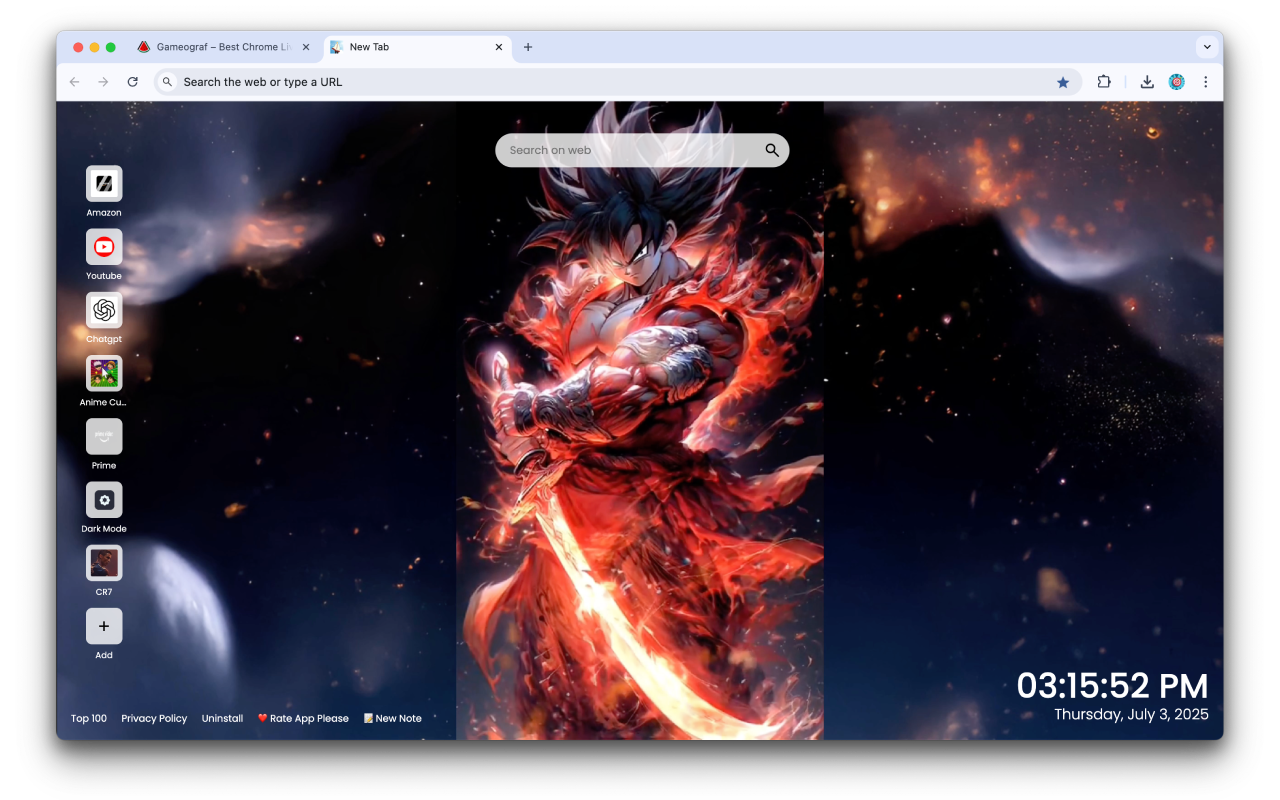1280x800 pixels.
Task: Open the Downloads icon in the toolbar
Action: pos(1147,81)
